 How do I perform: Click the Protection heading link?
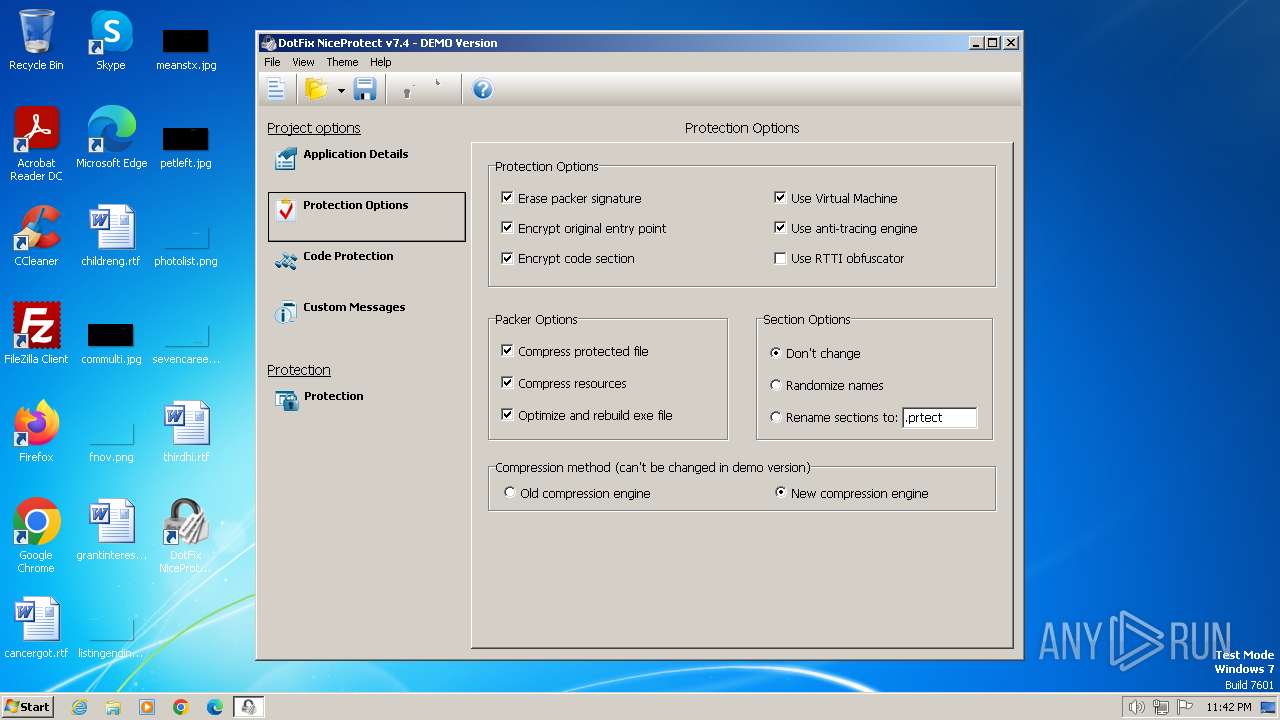(x=298, y=370)
